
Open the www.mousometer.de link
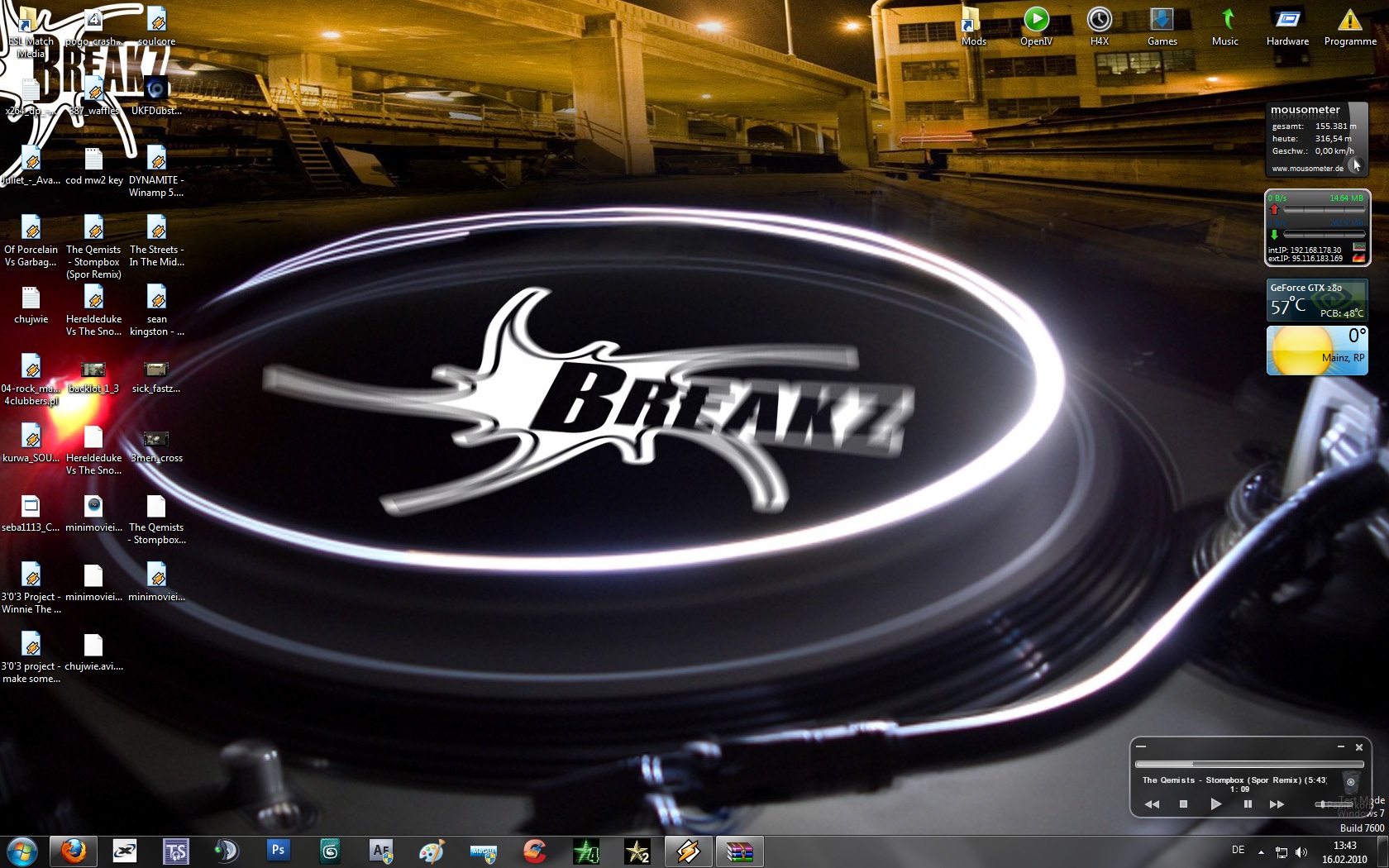coord(1307,169)
